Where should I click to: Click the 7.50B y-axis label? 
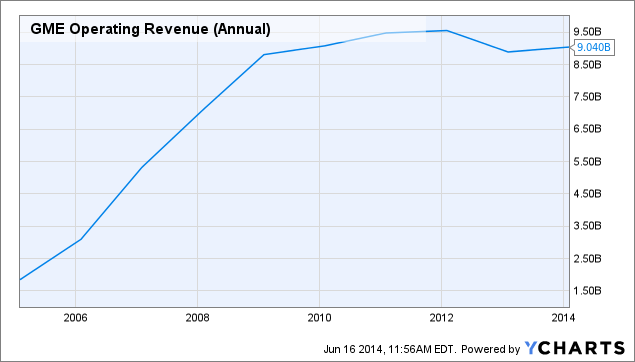point(588,97)
